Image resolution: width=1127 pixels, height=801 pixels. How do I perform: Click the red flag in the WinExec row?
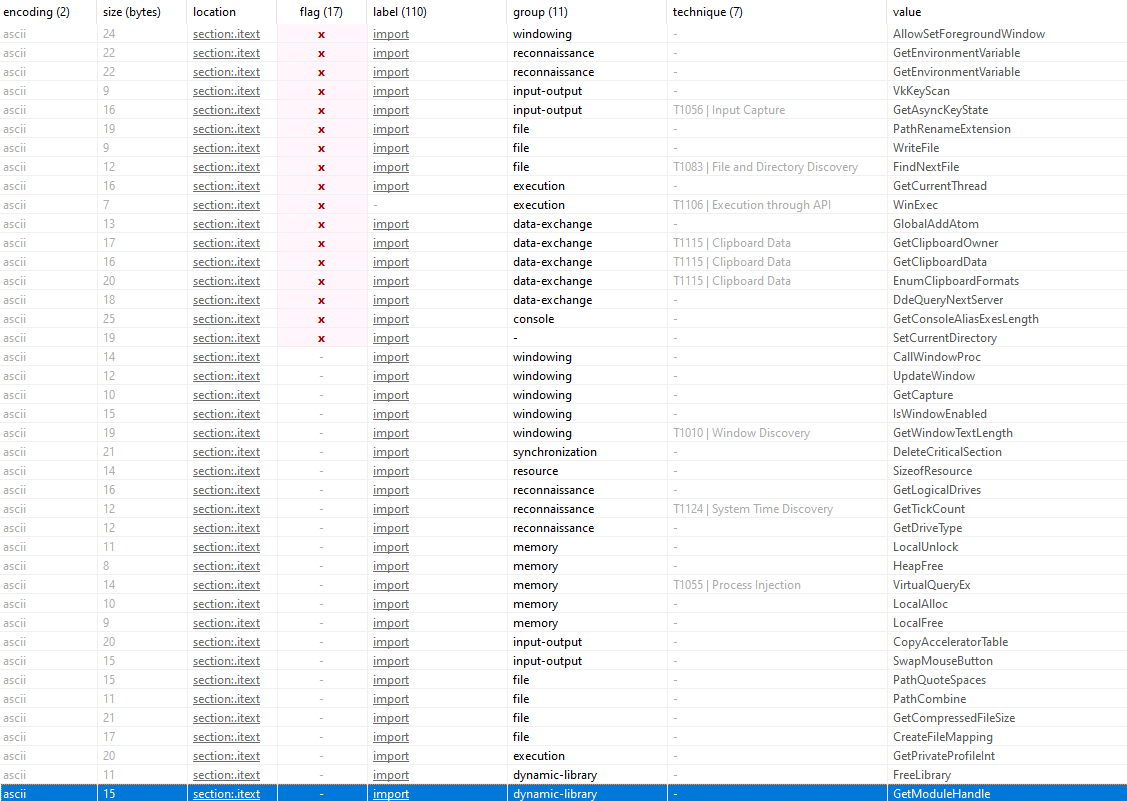pyautogui.click(x=321, y=206)
